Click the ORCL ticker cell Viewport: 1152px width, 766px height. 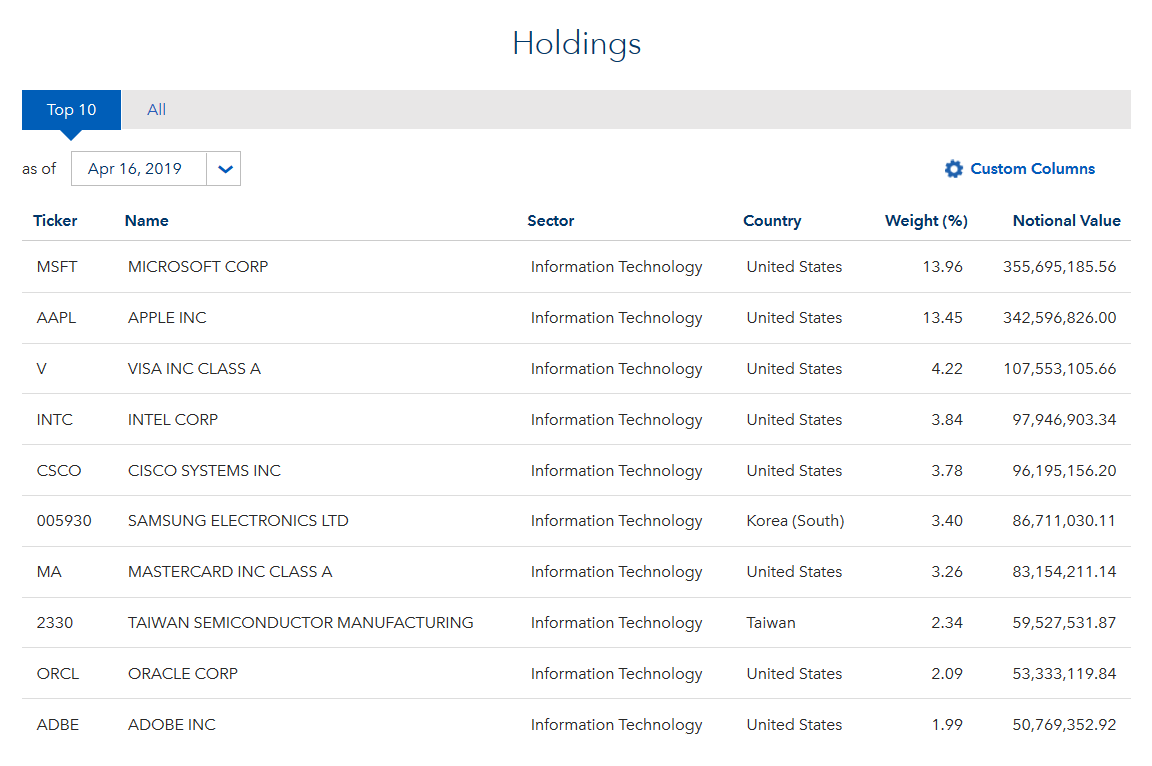click(x=58, y=673)
